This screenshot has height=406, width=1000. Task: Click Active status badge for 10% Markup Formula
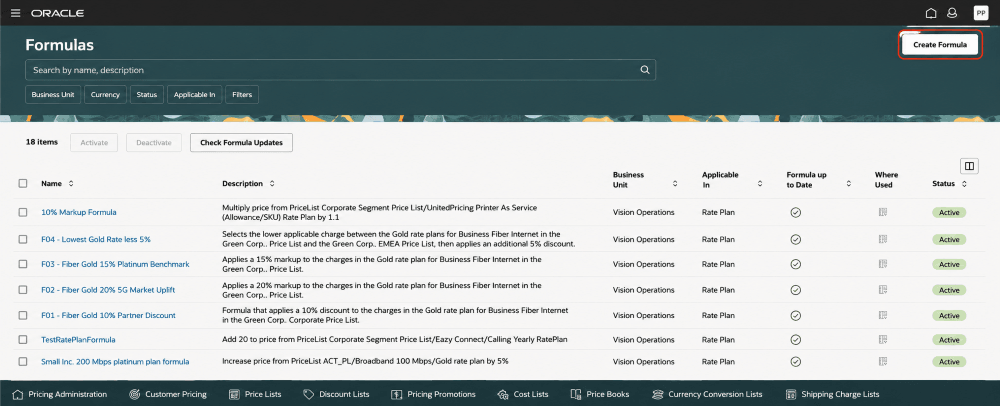pos(949,212)
